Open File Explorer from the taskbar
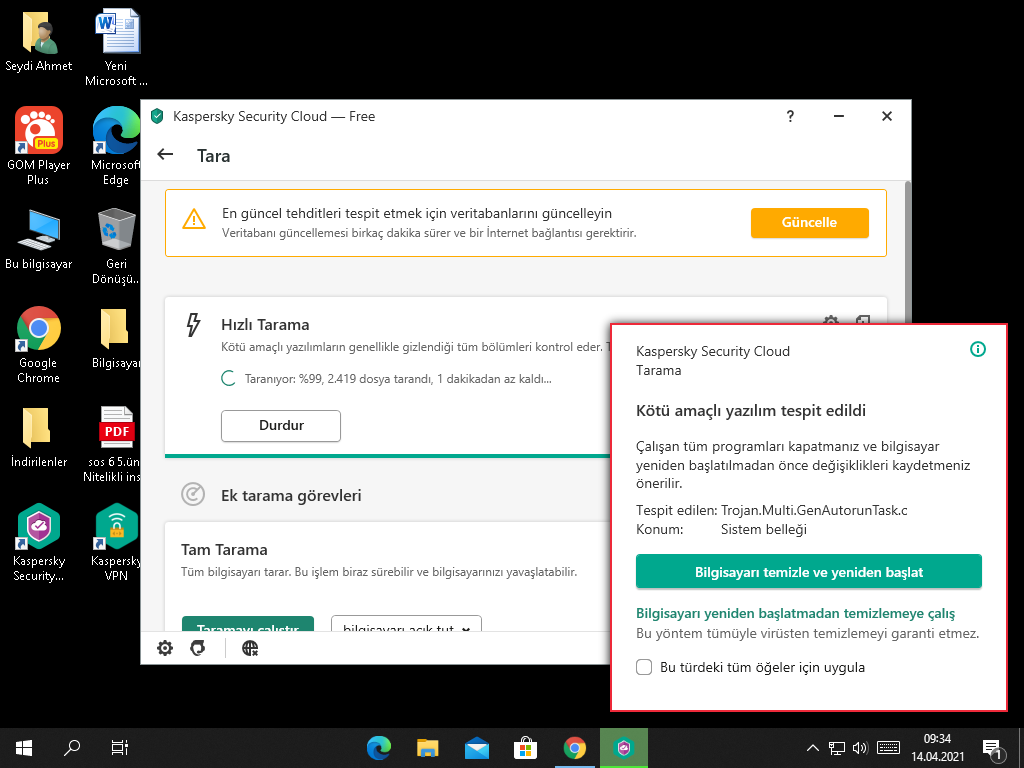This screenshot has width=1024, height=768. click(428, 748)
